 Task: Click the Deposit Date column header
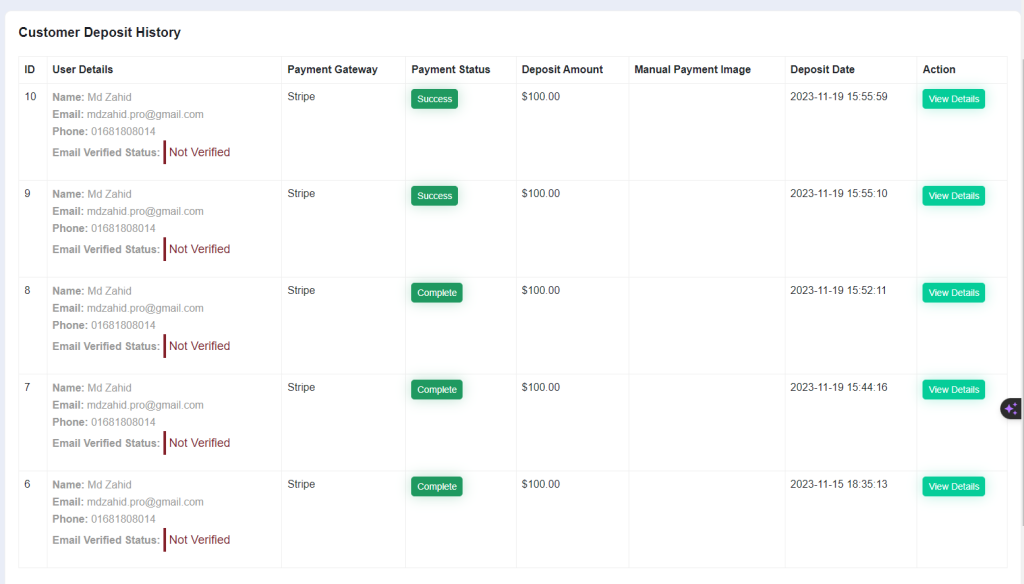tap(822, 69)
